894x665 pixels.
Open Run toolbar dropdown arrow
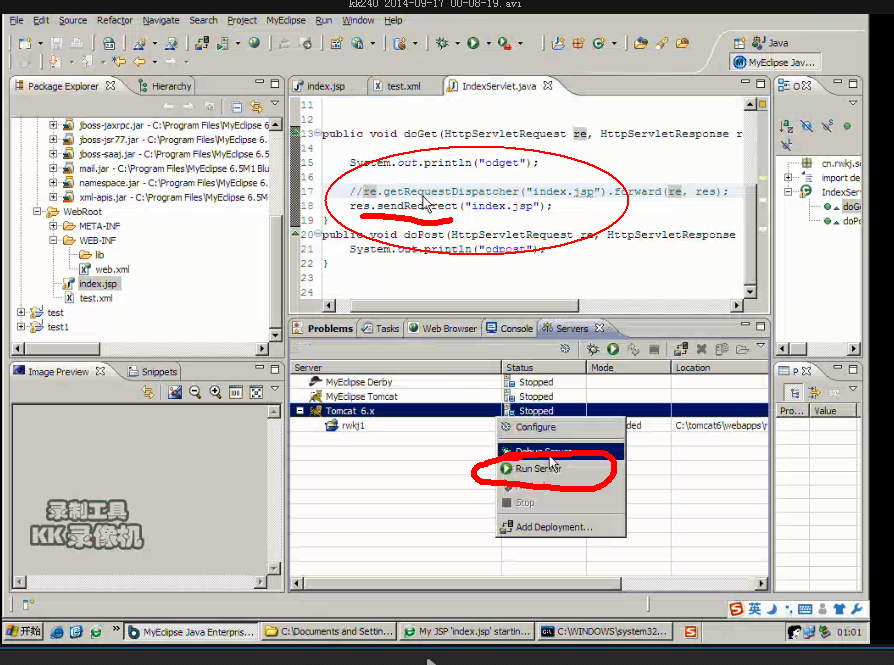pos(488,43)
